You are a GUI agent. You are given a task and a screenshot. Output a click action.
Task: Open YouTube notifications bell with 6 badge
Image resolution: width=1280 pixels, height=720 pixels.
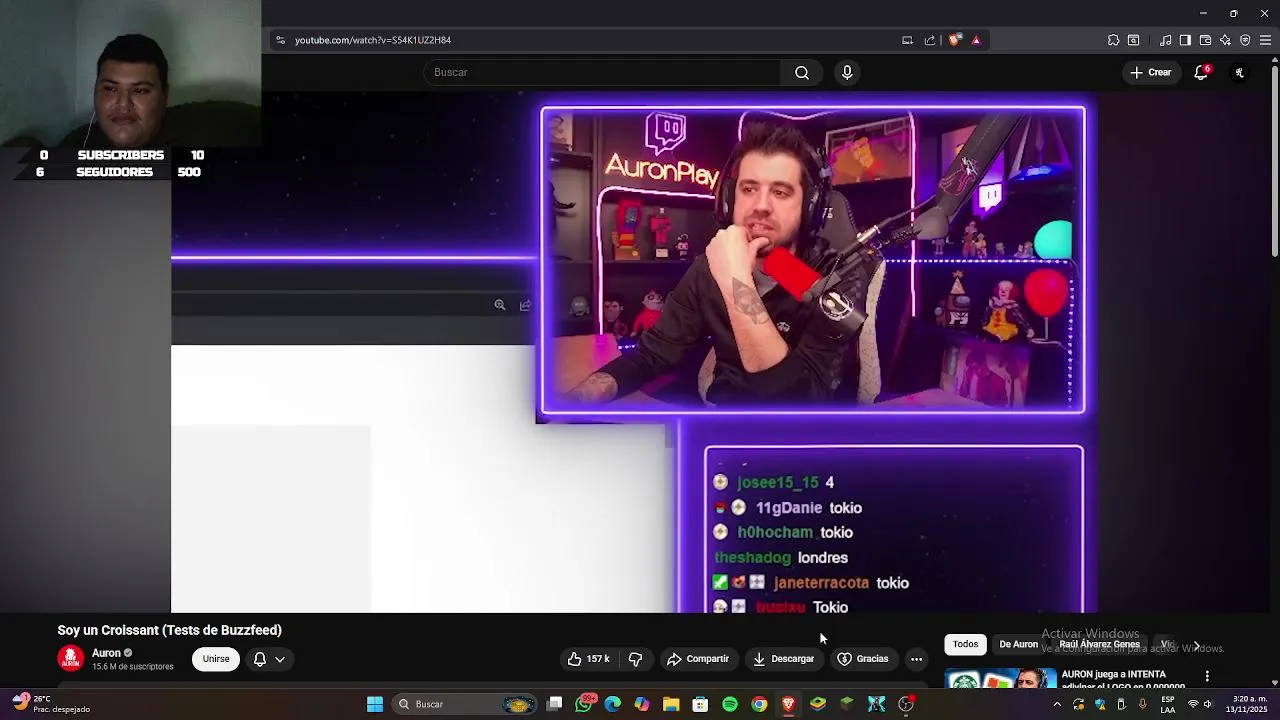point(1201,72)
